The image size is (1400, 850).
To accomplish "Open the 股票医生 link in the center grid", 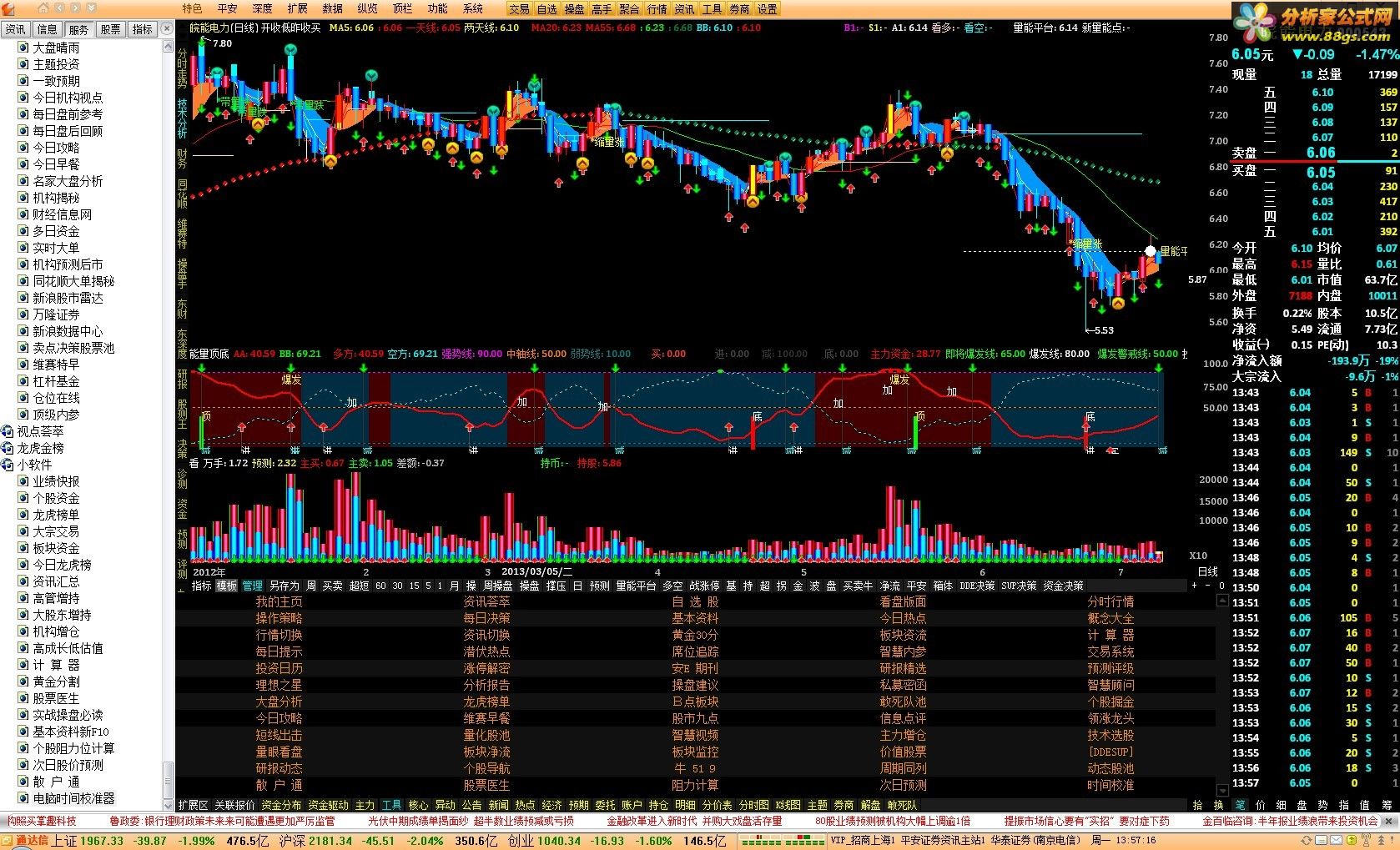I will [x=486, y=785].
